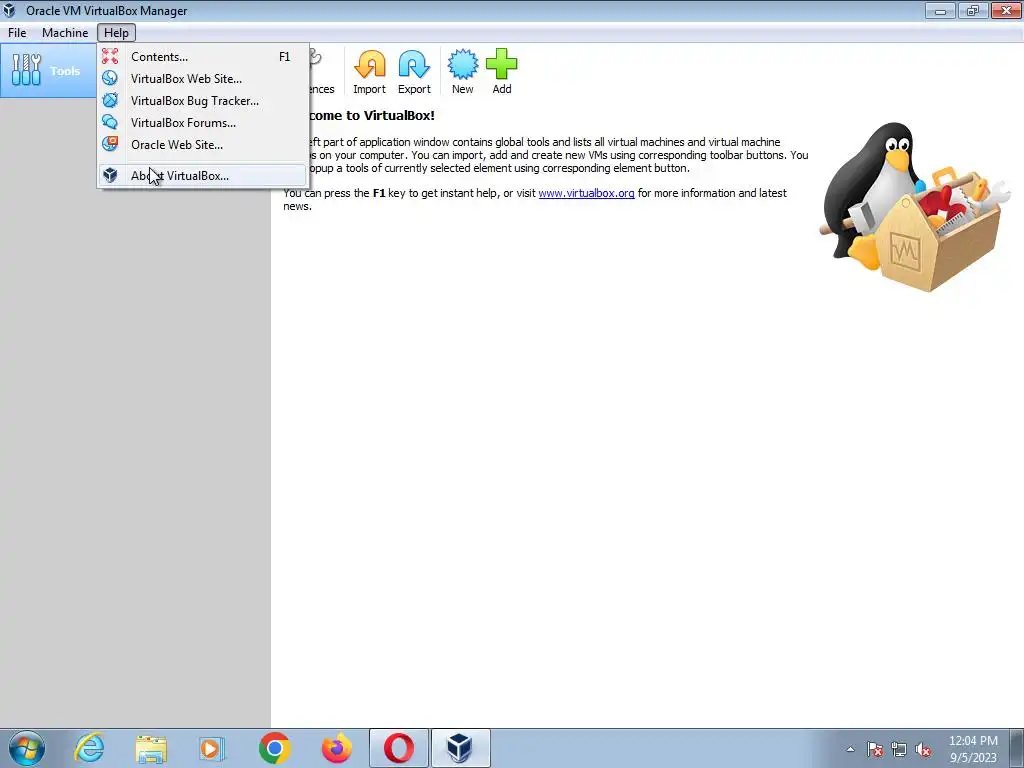Switch to Opera in taskbar
Image resolution: width=1024 pixels, height=768 pixels.
click(398, 748)
